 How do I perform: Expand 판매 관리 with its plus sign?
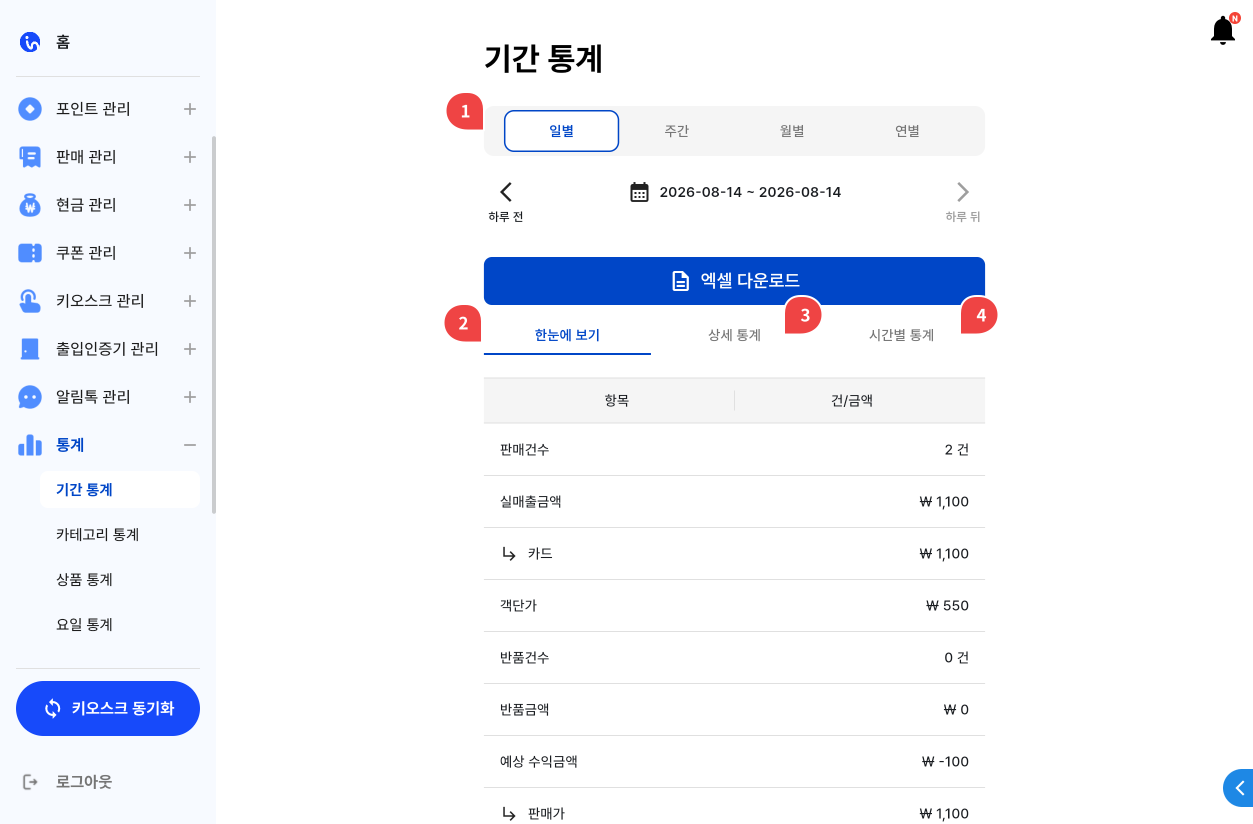point(190,157)
